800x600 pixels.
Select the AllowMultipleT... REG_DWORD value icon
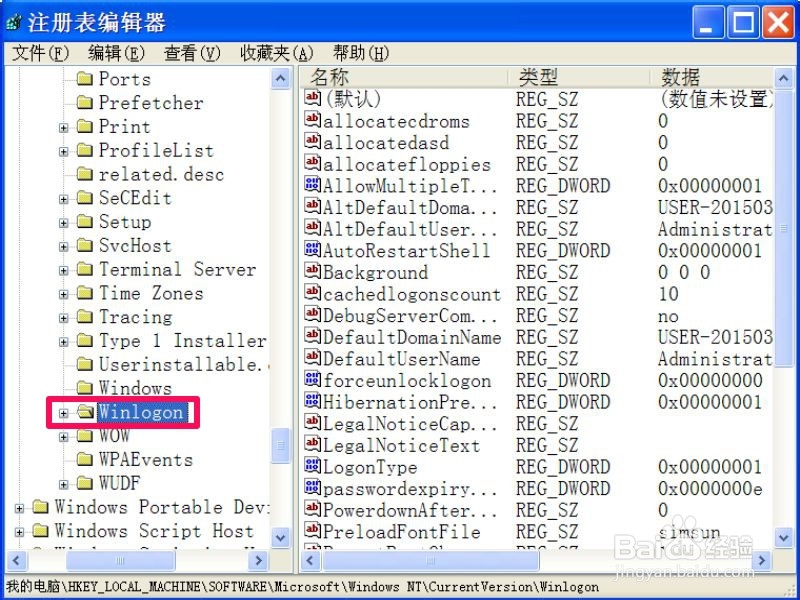[x=312, y=186]
